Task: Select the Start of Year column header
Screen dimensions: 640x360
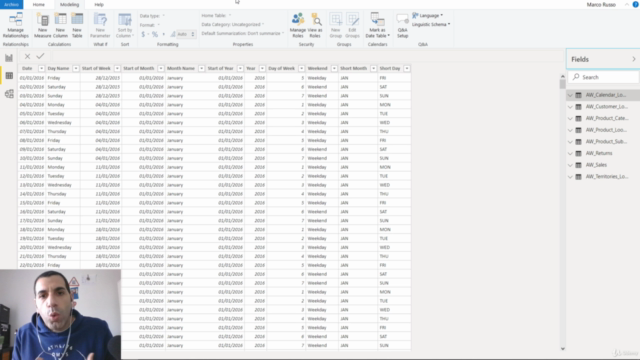Action: 220,68
